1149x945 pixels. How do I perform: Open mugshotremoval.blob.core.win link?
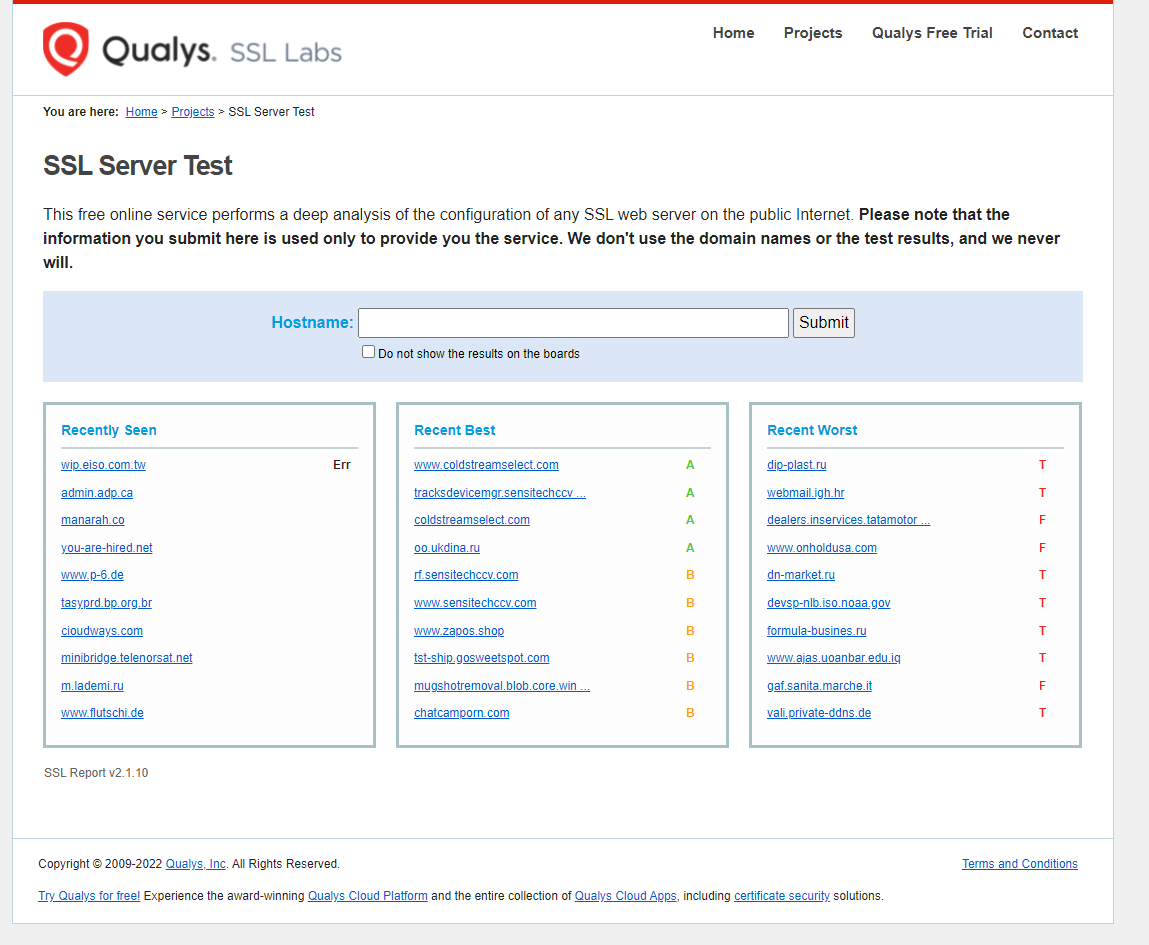point(502,685)
